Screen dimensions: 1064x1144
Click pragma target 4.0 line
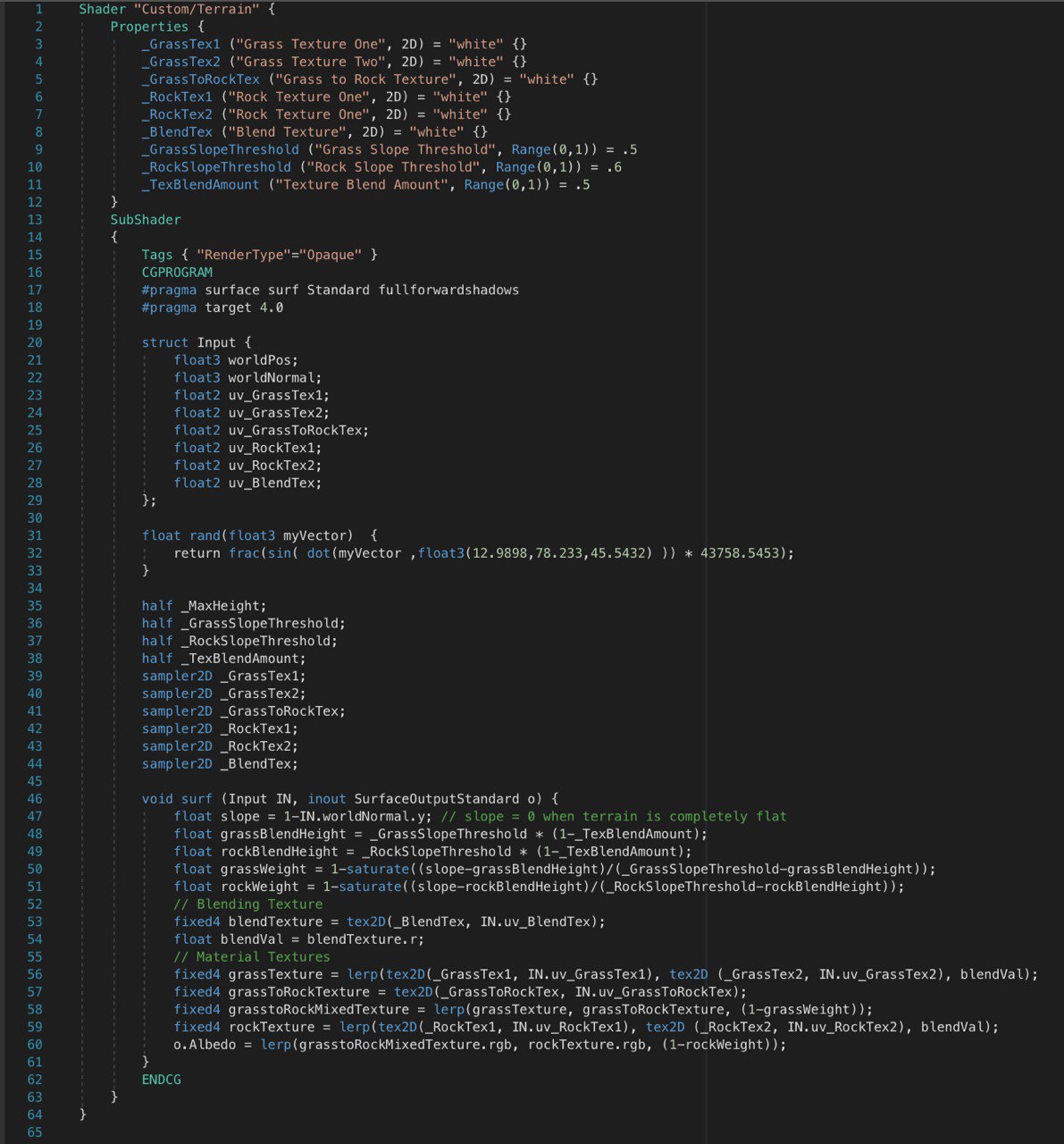point(212,307)
